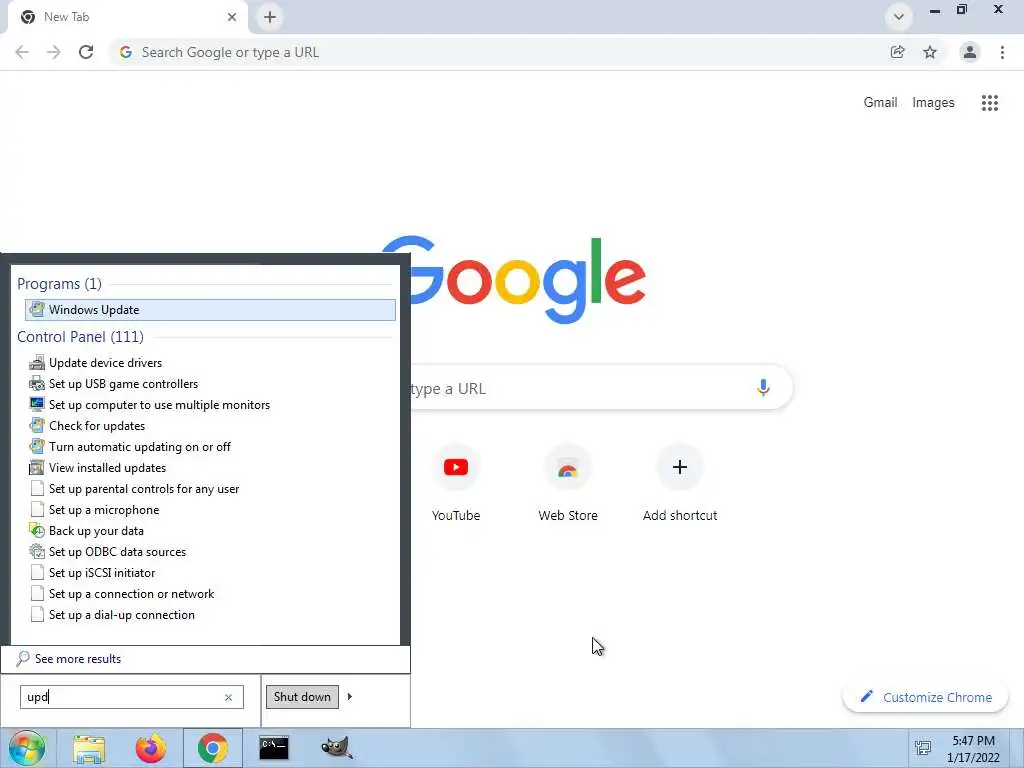Viewport: 1024px width, 768px height.
Task: Open the Web Store shortcut
Action: click(x=568, y=483)
